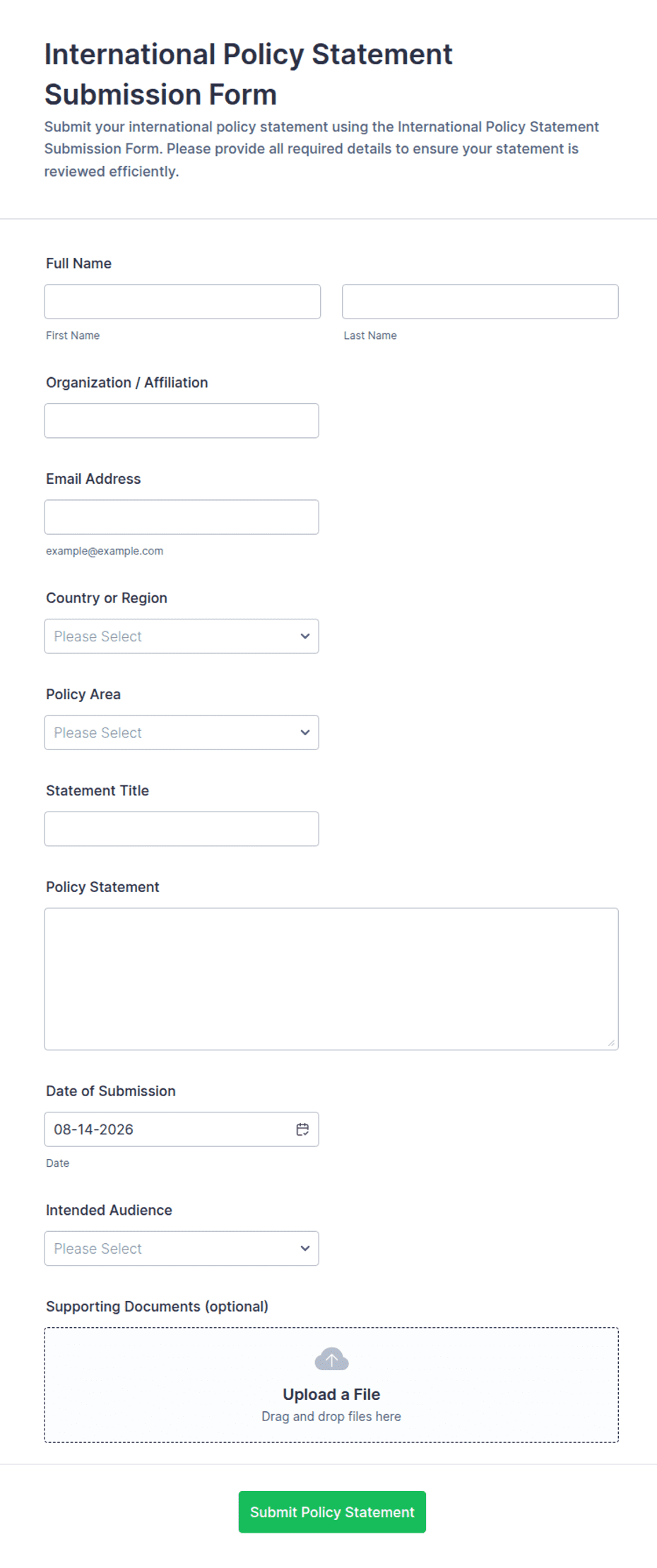Click the Policy Area chevron arrow
The width and height of the screenshot is (657, 1568).
tap(305, 732)
